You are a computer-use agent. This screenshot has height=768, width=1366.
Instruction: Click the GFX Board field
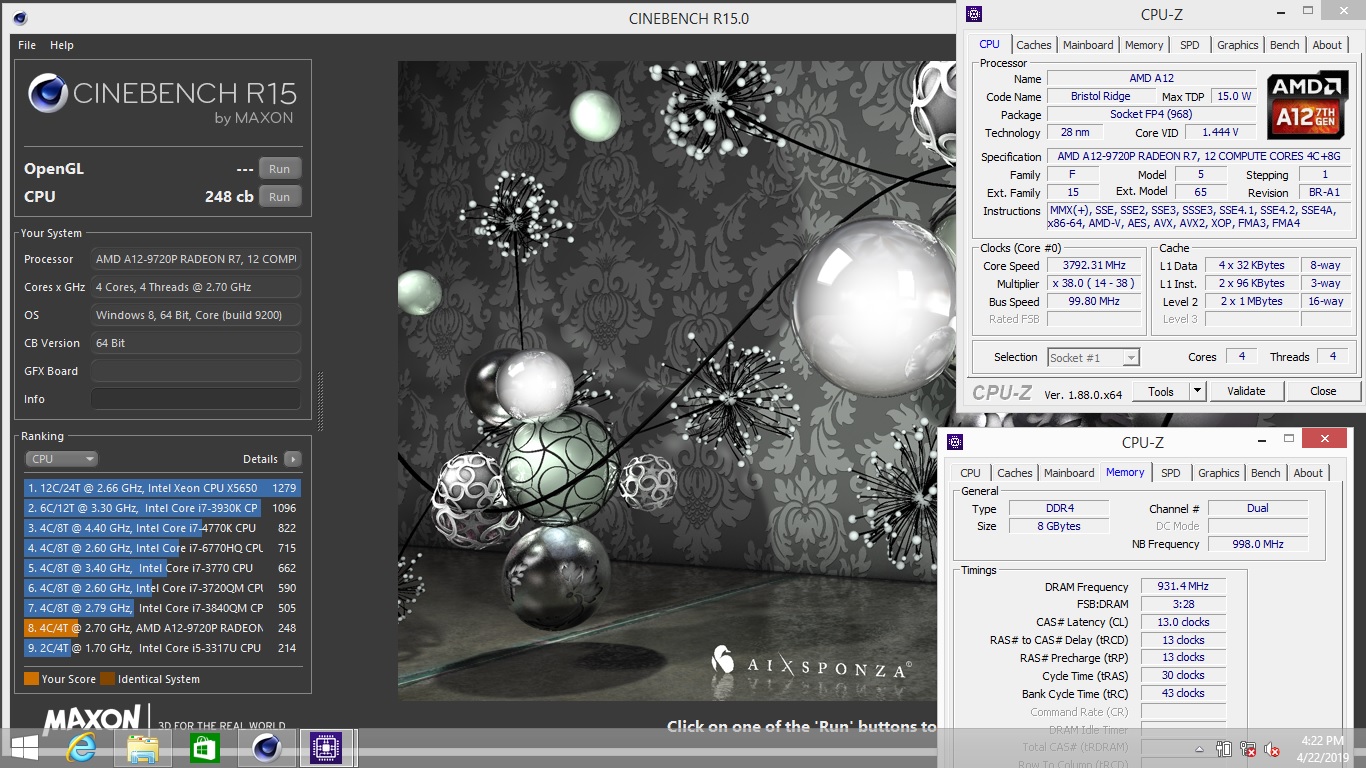[196, 371]
